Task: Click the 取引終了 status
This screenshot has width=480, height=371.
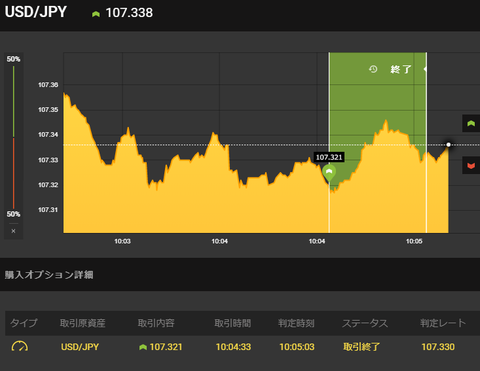Action: click(362, 347)
